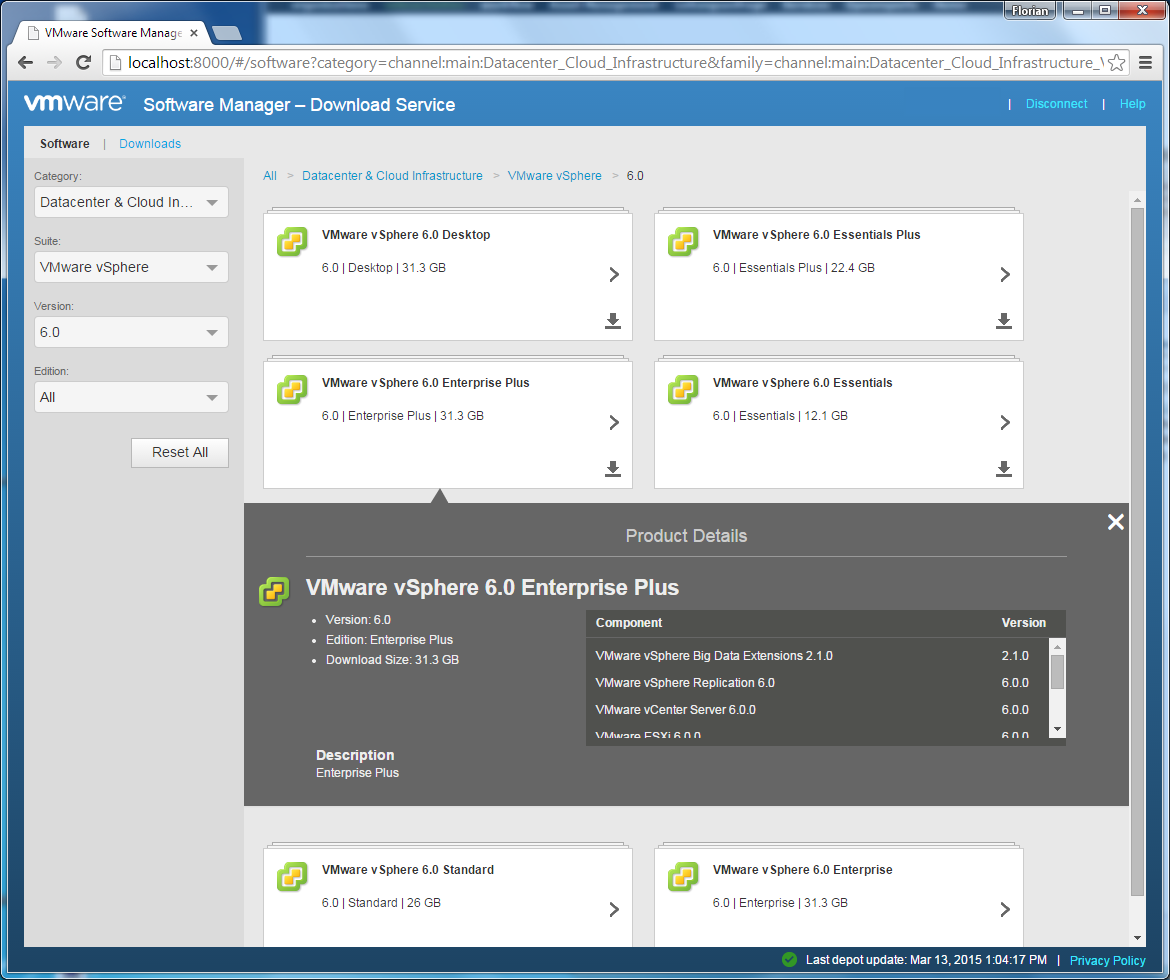The width and height of the screenshot is (1170, 980).
Task: Close the Product Details panel
Action: (1116, 522)
